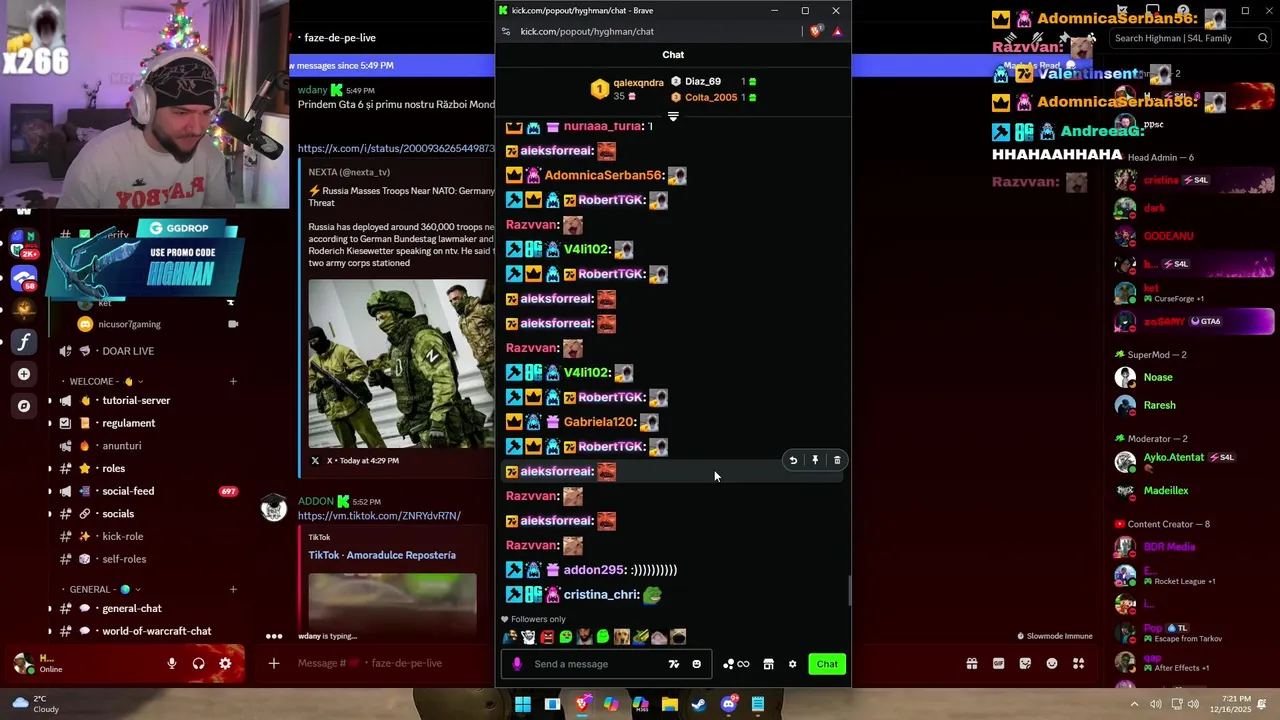
Task: Click the Kick chat microphone icon
Action: coord(517,664)
